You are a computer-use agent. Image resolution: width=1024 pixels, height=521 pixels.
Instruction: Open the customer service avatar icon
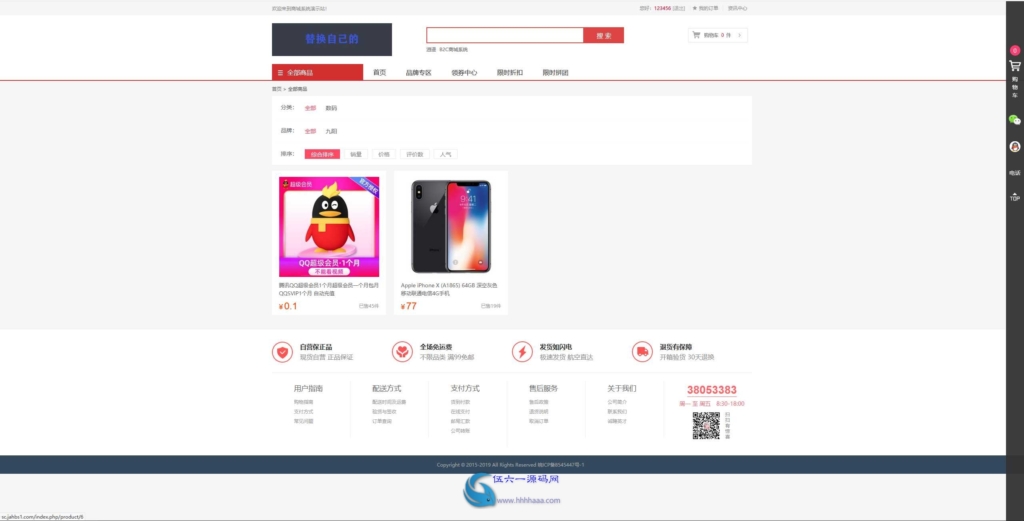click(x=1014, y=147)
